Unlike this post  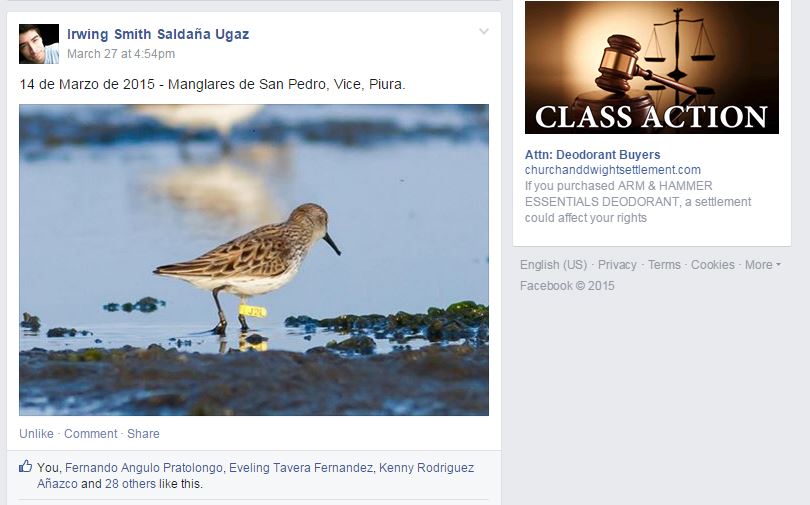[36, 434]
